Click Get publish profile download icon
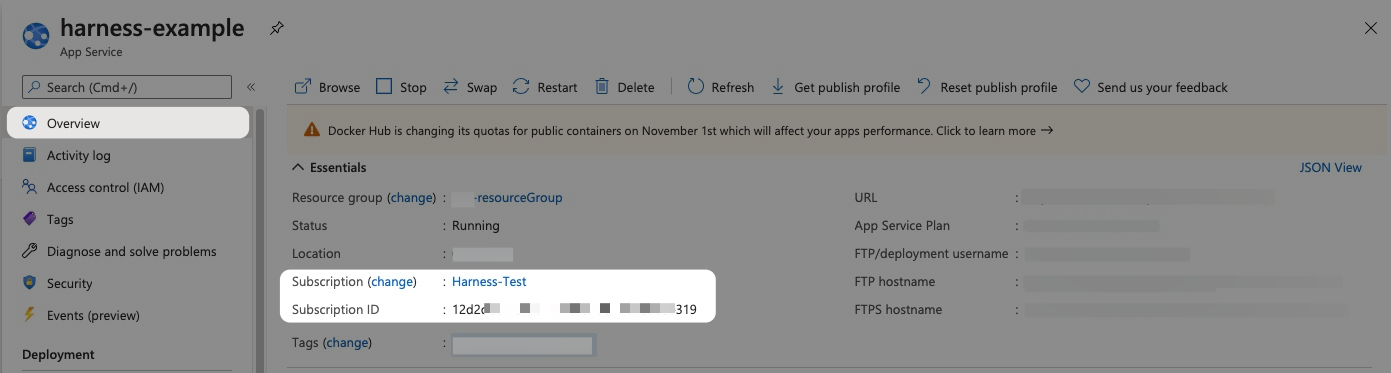 point(778,87)
